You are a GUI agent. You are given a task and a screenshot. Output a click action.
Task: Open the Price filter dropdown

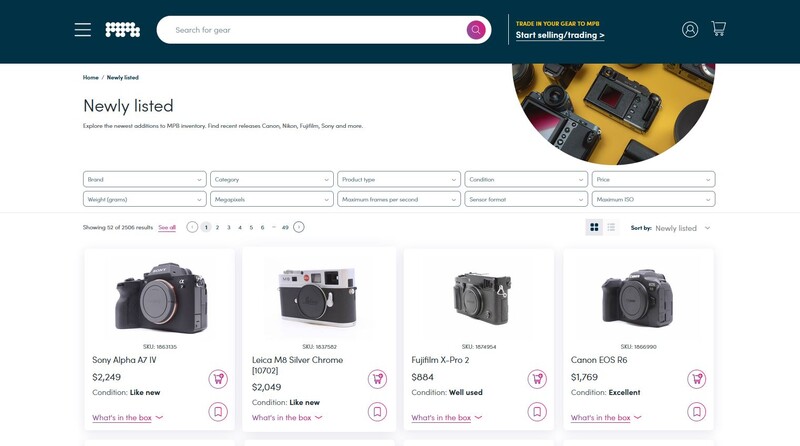(x=654, y=179)
